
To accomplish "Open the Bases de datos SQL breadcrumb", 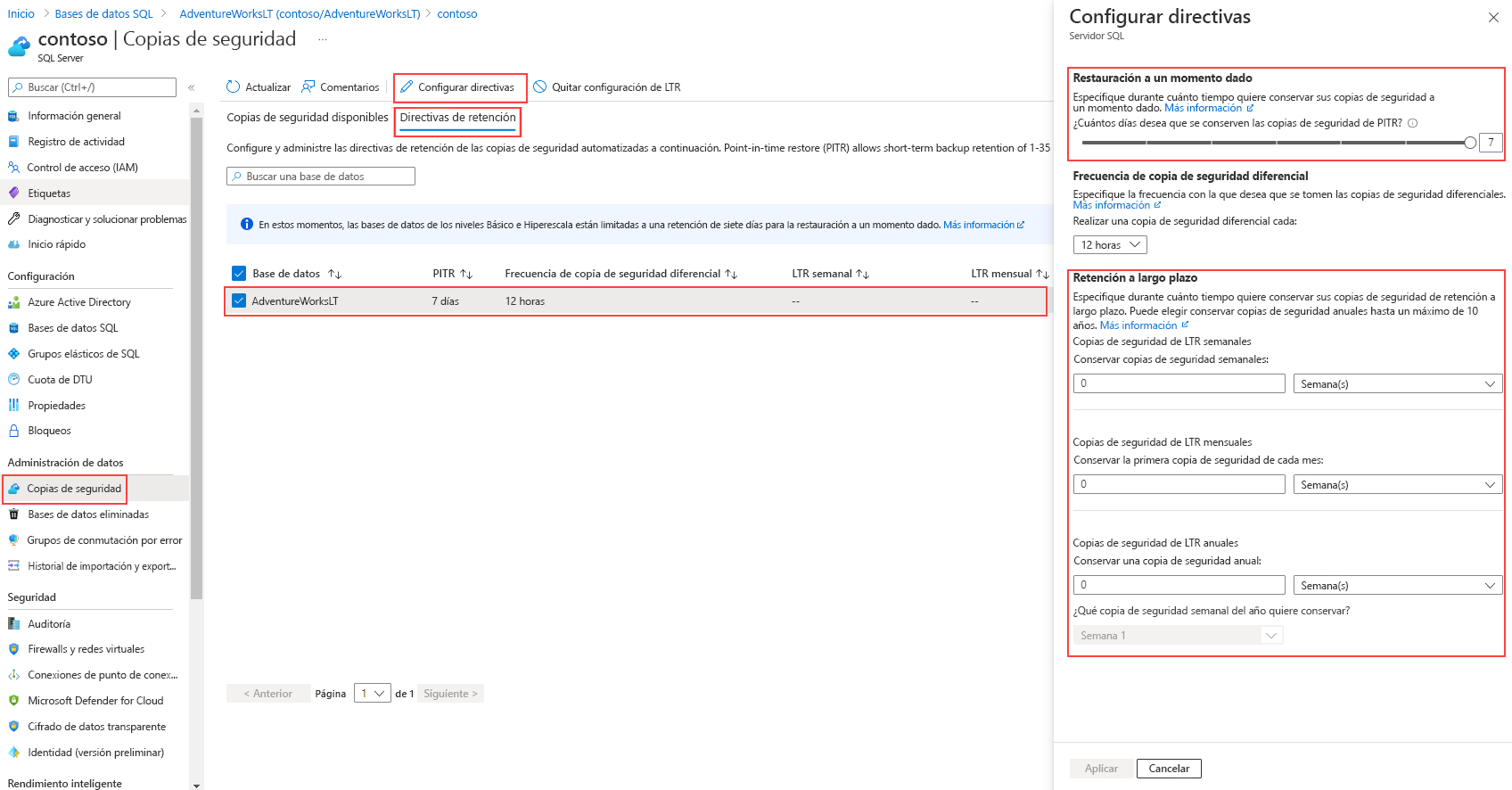I will pyautogui.click(x=104, y=14).
